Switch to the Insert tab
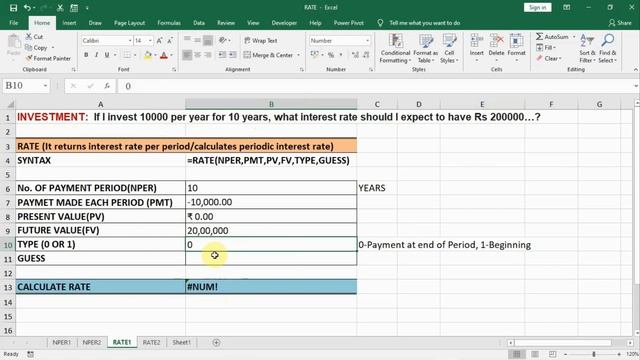This screenshot has width=640, height=360. [x=69, y=23]
